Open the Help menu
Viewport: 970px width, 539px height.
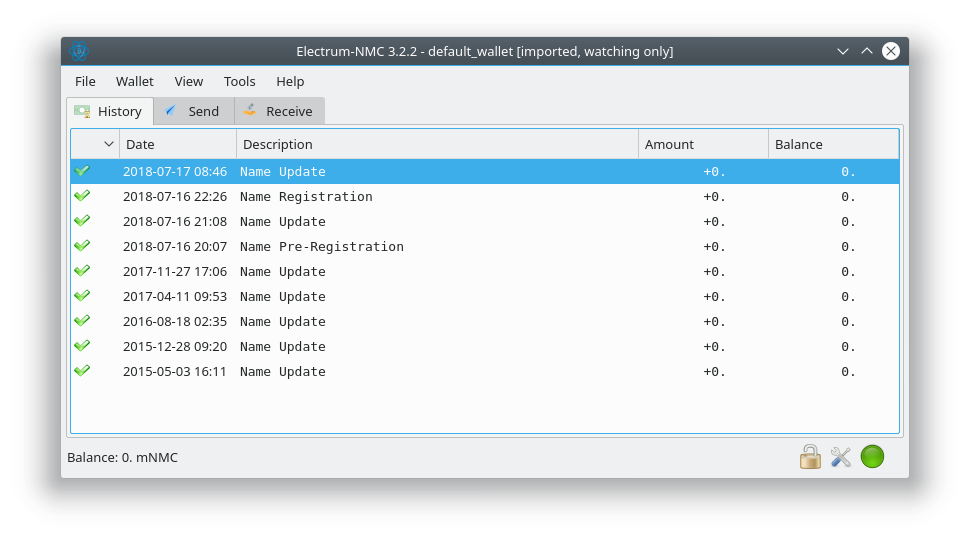(x=290, y=82)
